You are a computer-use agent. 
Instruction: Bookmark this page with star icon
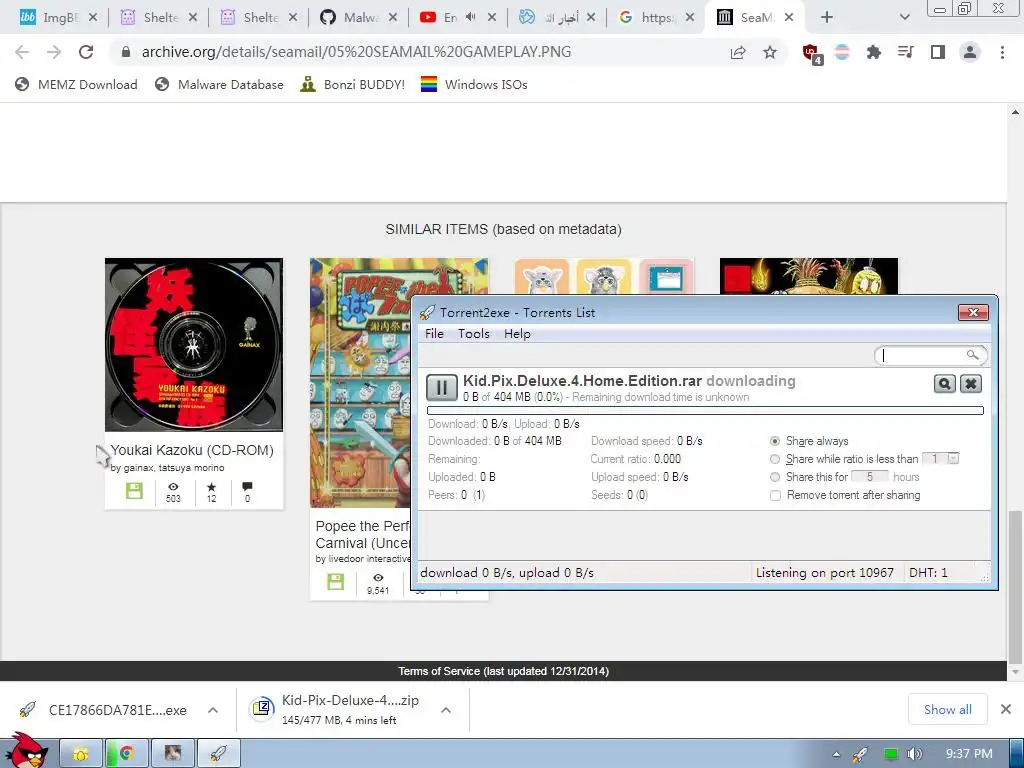[770, 52]
